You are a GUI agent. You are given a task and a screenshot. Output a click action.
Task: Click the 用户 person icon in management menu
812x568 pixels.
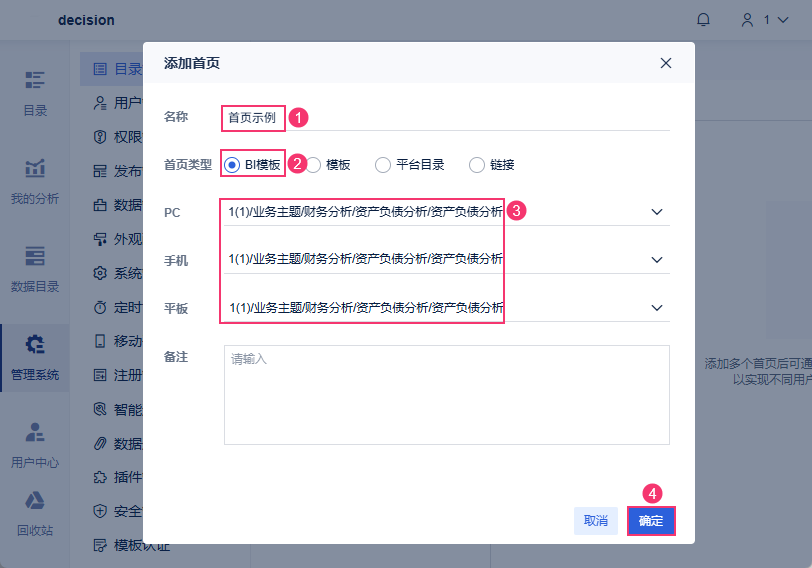pyautogui.click(x=100, y=103)
